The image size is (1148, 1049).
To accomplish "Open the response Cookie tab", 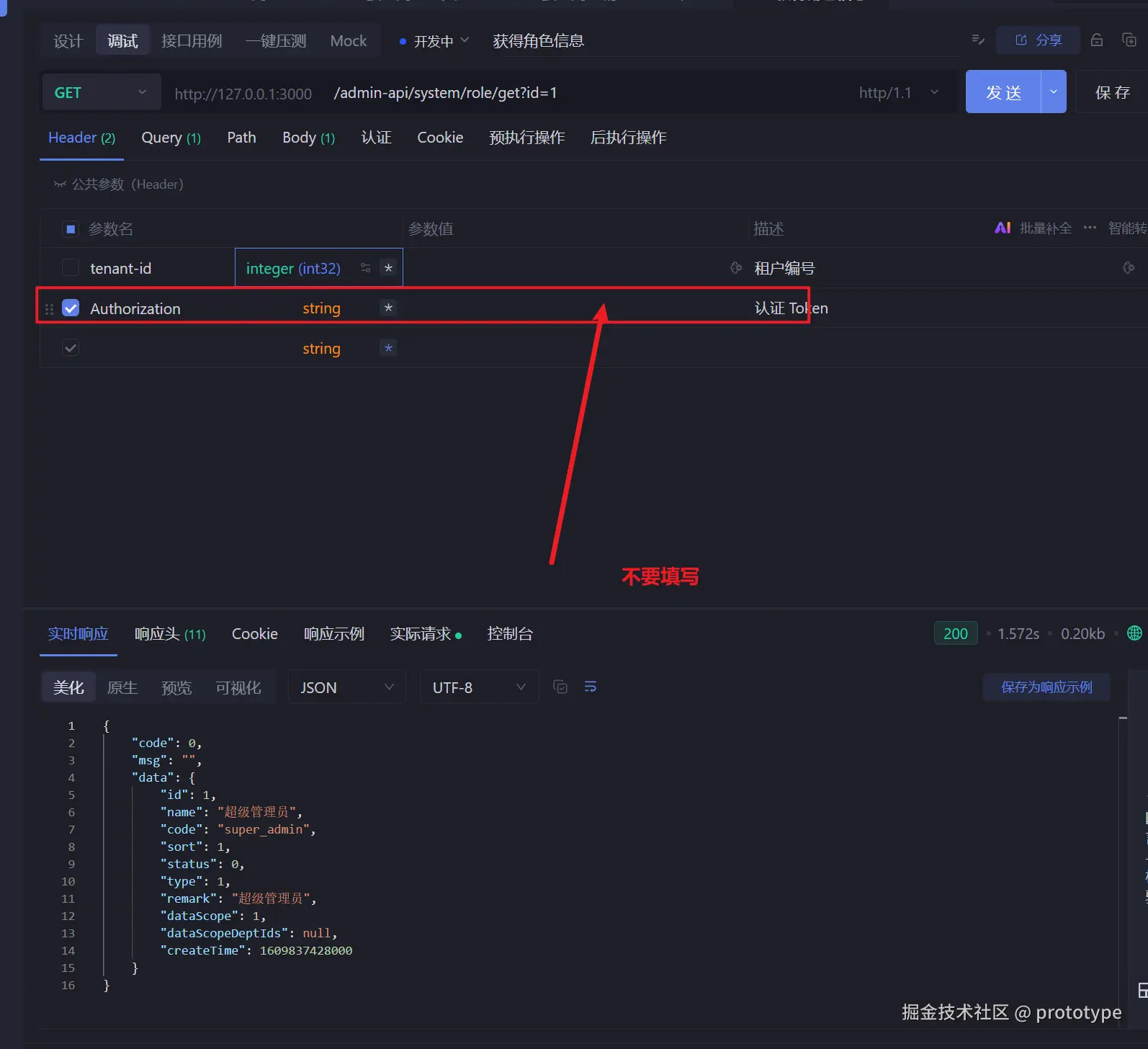I will (254, 634).
